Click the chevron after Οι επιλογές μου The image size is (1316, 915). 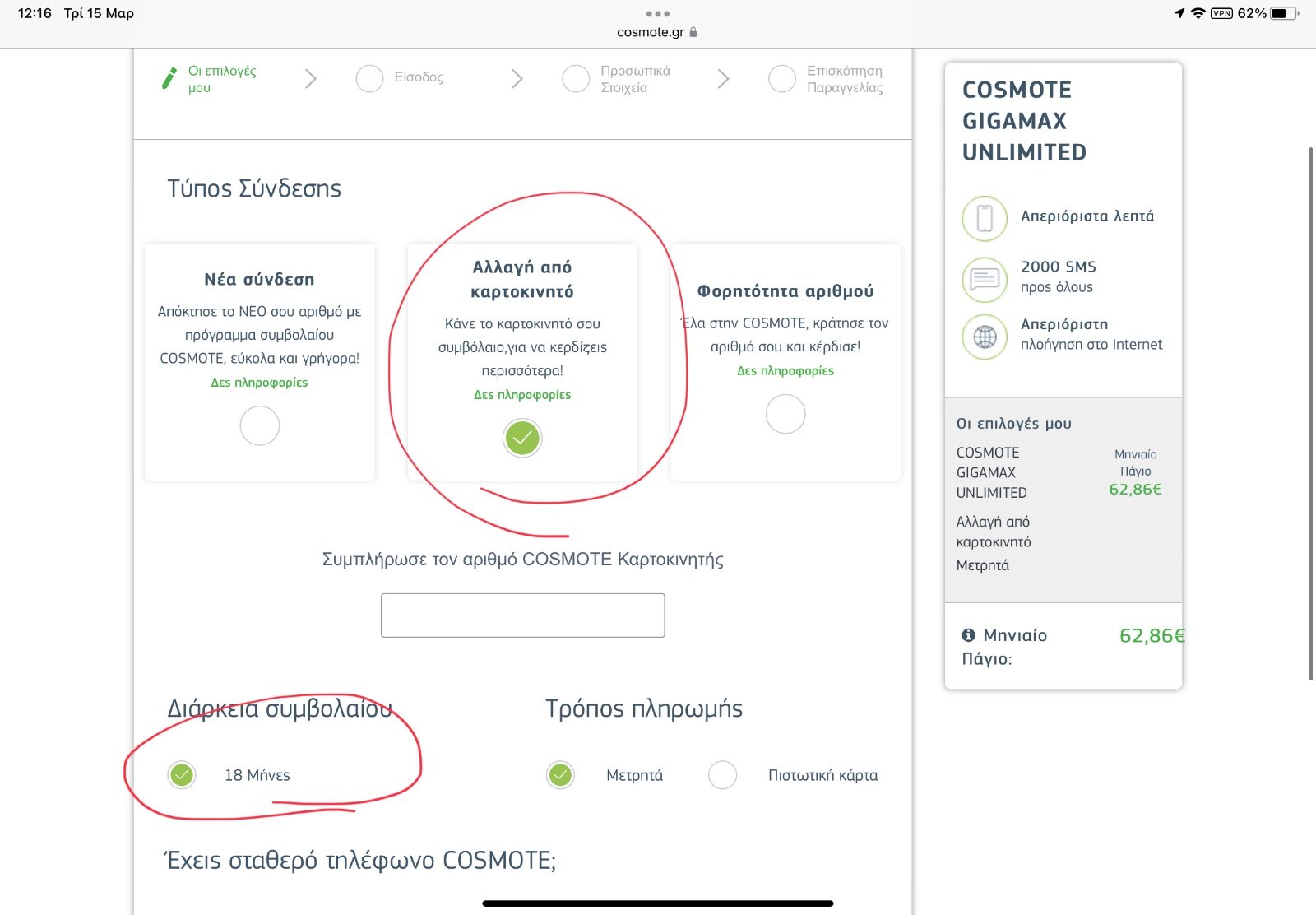pos(311,79)
